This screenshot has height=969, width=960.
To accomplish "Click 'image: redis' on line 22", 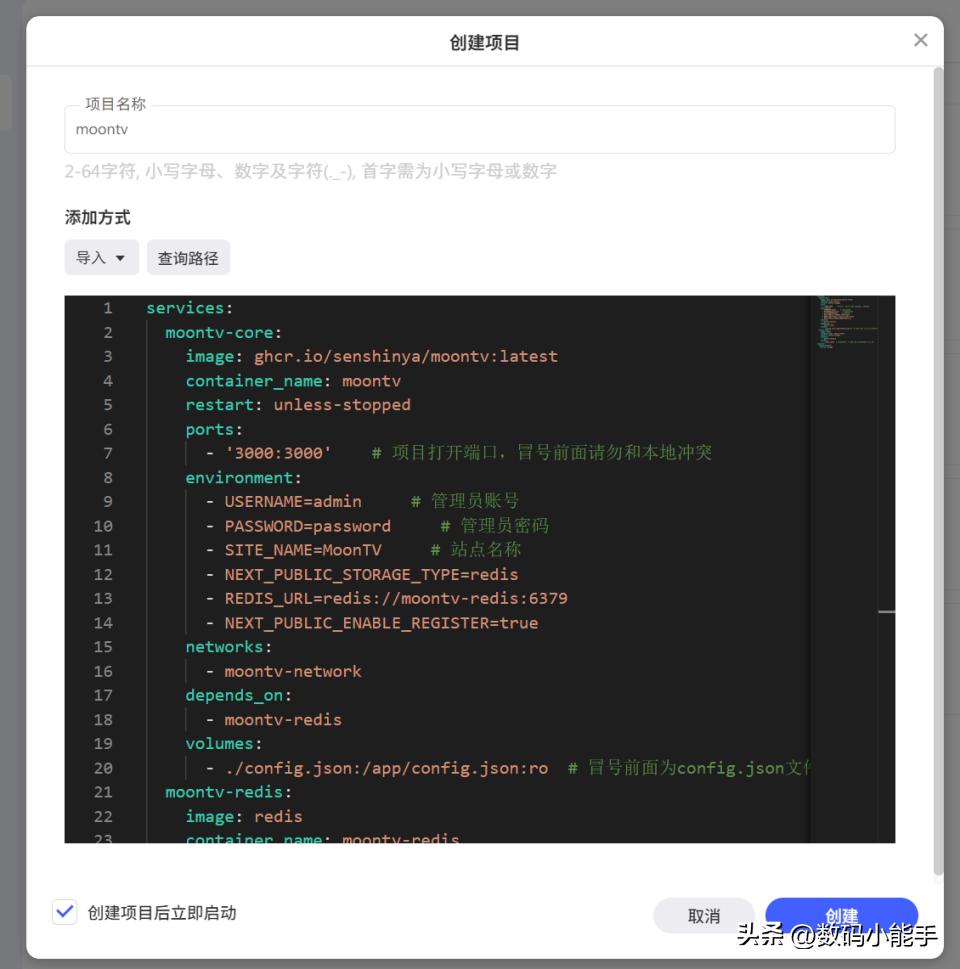I will pyautogui.click(x=244, y=817).
